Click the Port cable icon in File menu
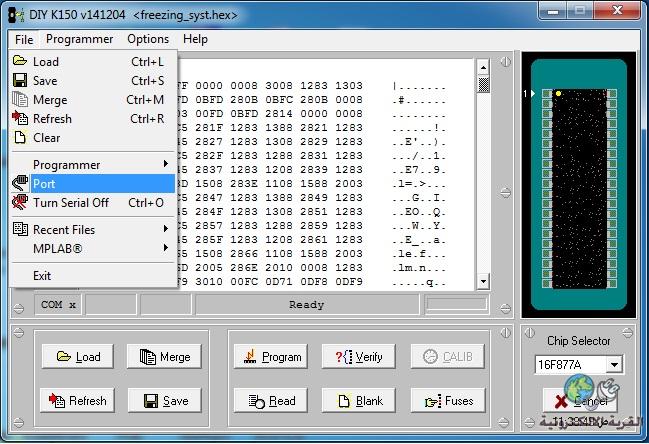 coord(20,183)
